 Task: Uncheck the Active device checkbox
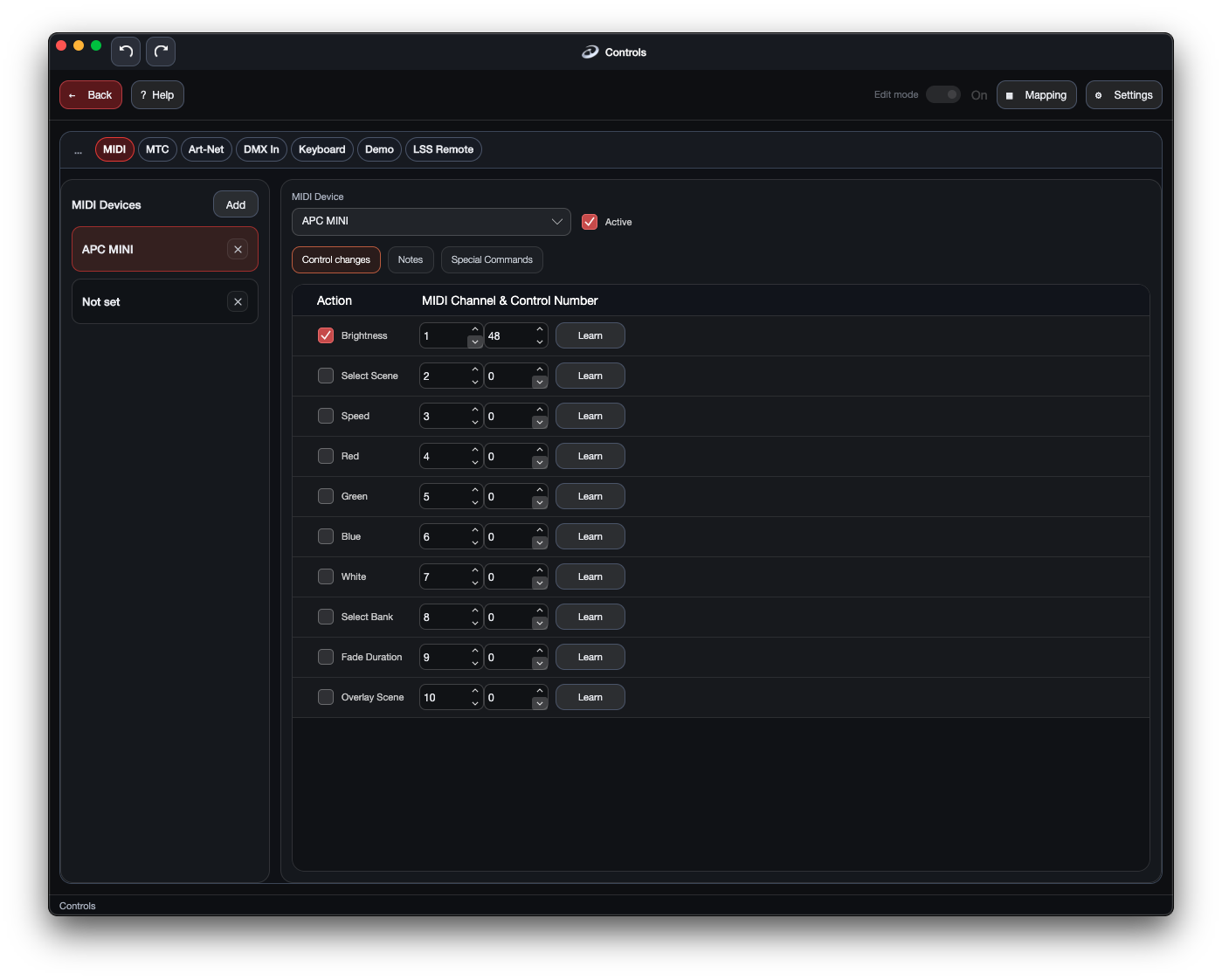click(x=590, y=222)
